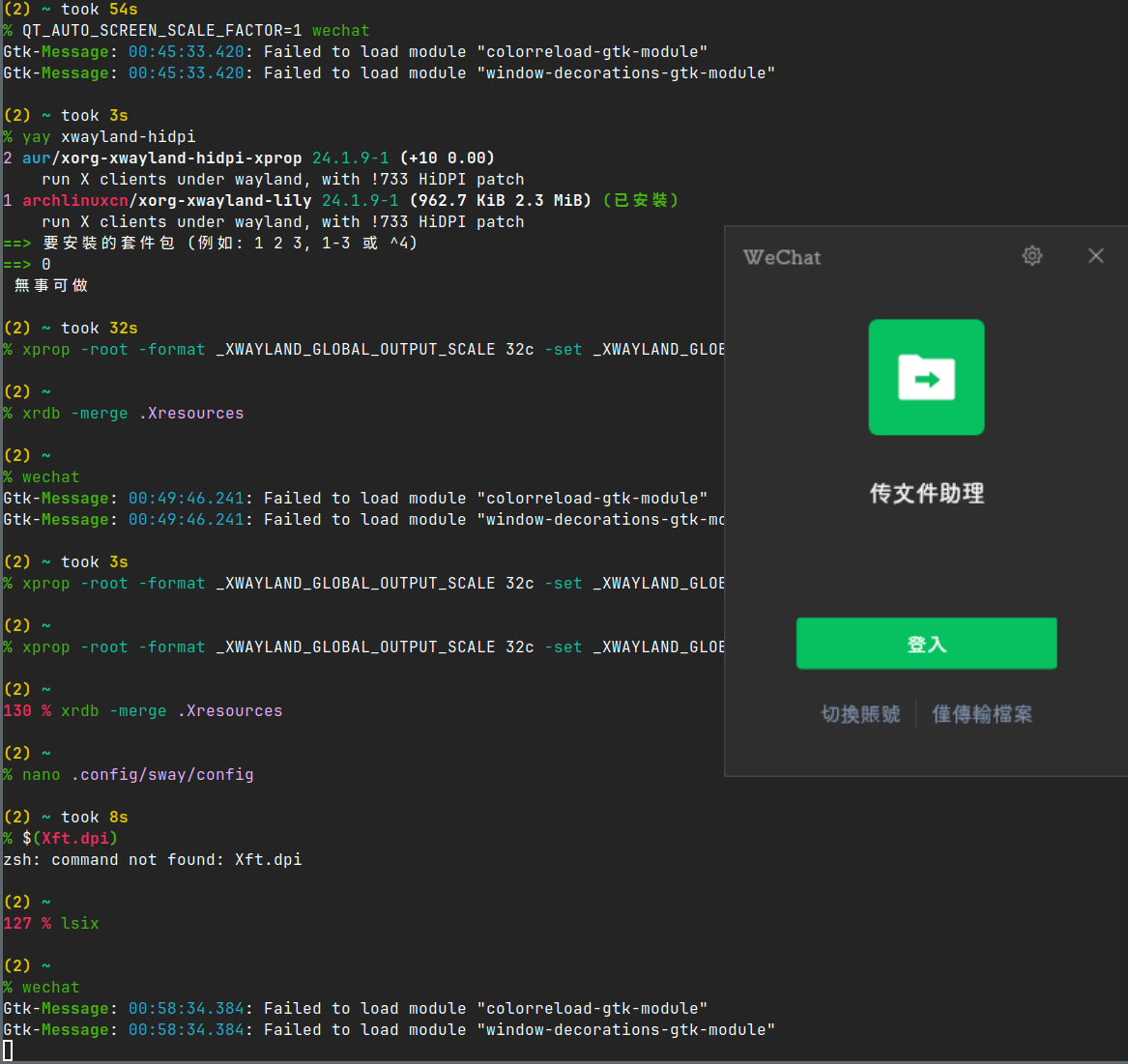
Task: Click the yay xwayland-hidpi command text
Action: [x=108, y=137]
